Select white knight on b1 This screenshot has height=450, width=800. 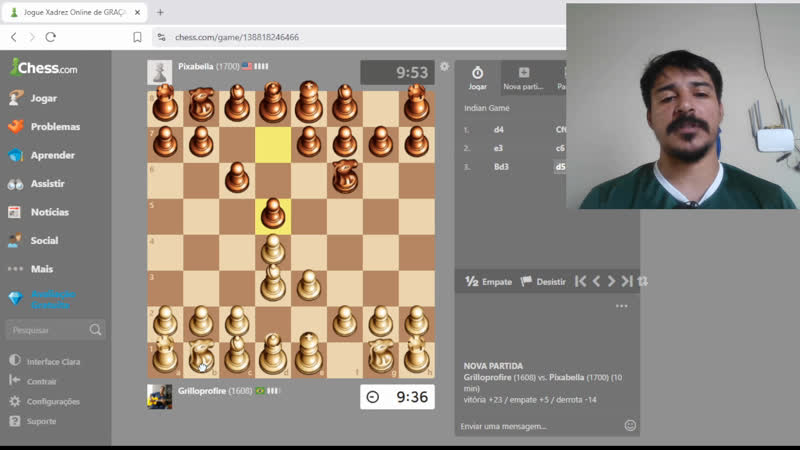tap(201, 360)
